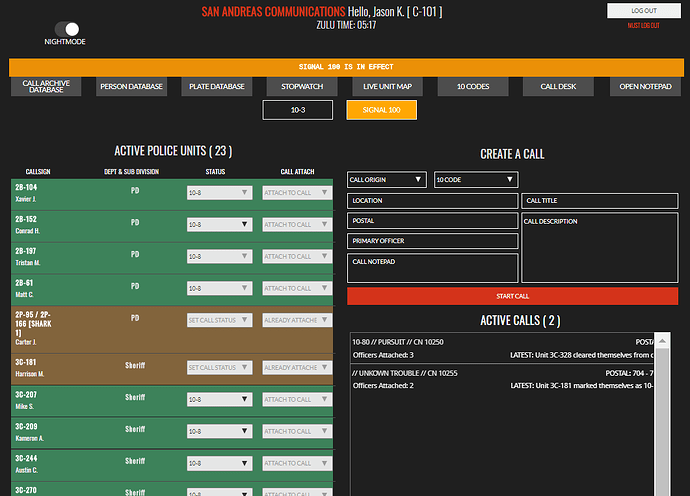Click the Call Description text area
The image size is (690, 496).
pyautogui.click(x=599, y=248)
